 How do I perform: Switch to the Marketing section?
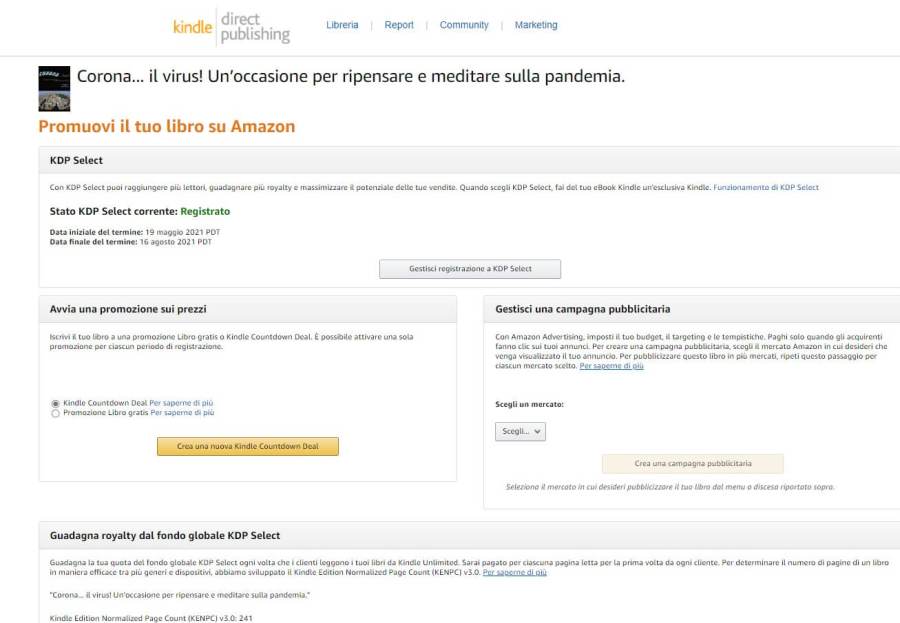pyautogui.click(x=536, y=25)
